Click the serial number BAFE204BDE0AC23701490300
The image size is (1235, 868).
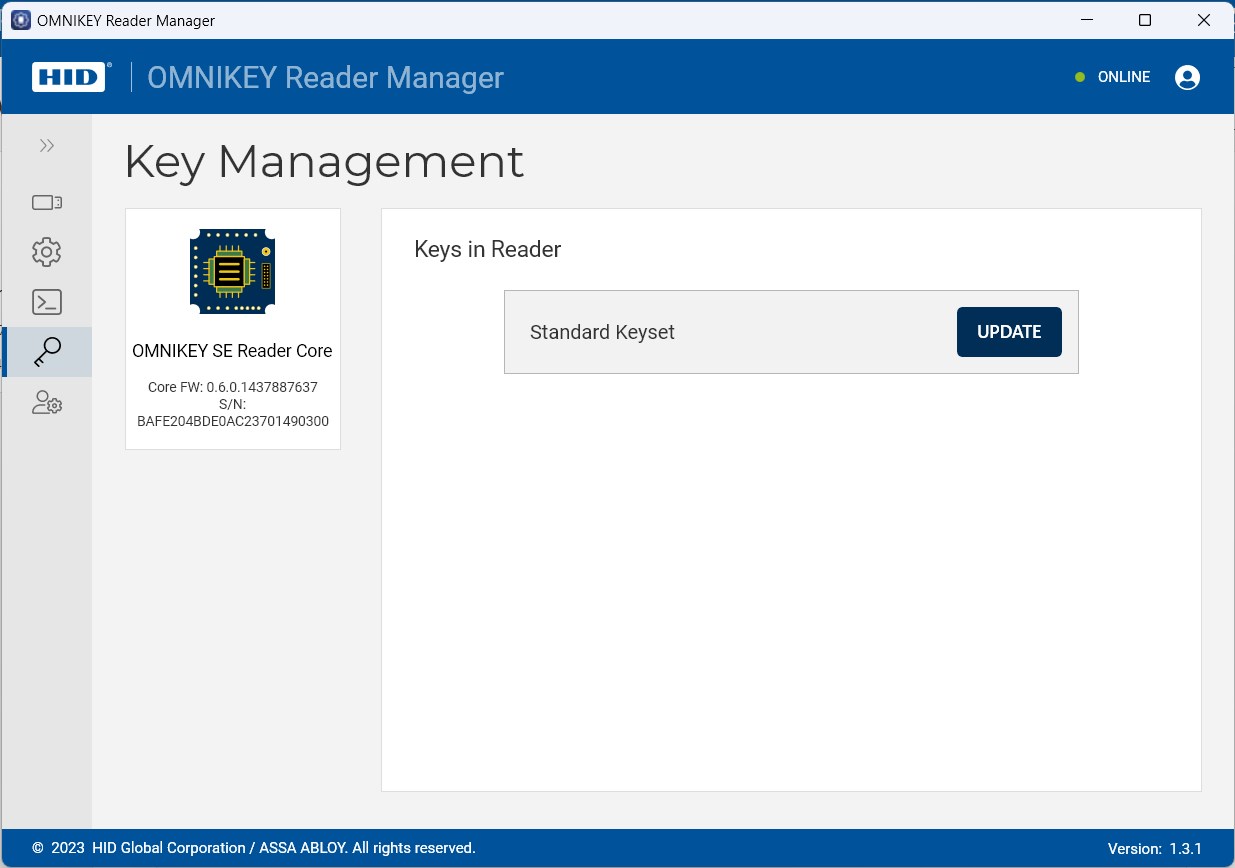232,421
